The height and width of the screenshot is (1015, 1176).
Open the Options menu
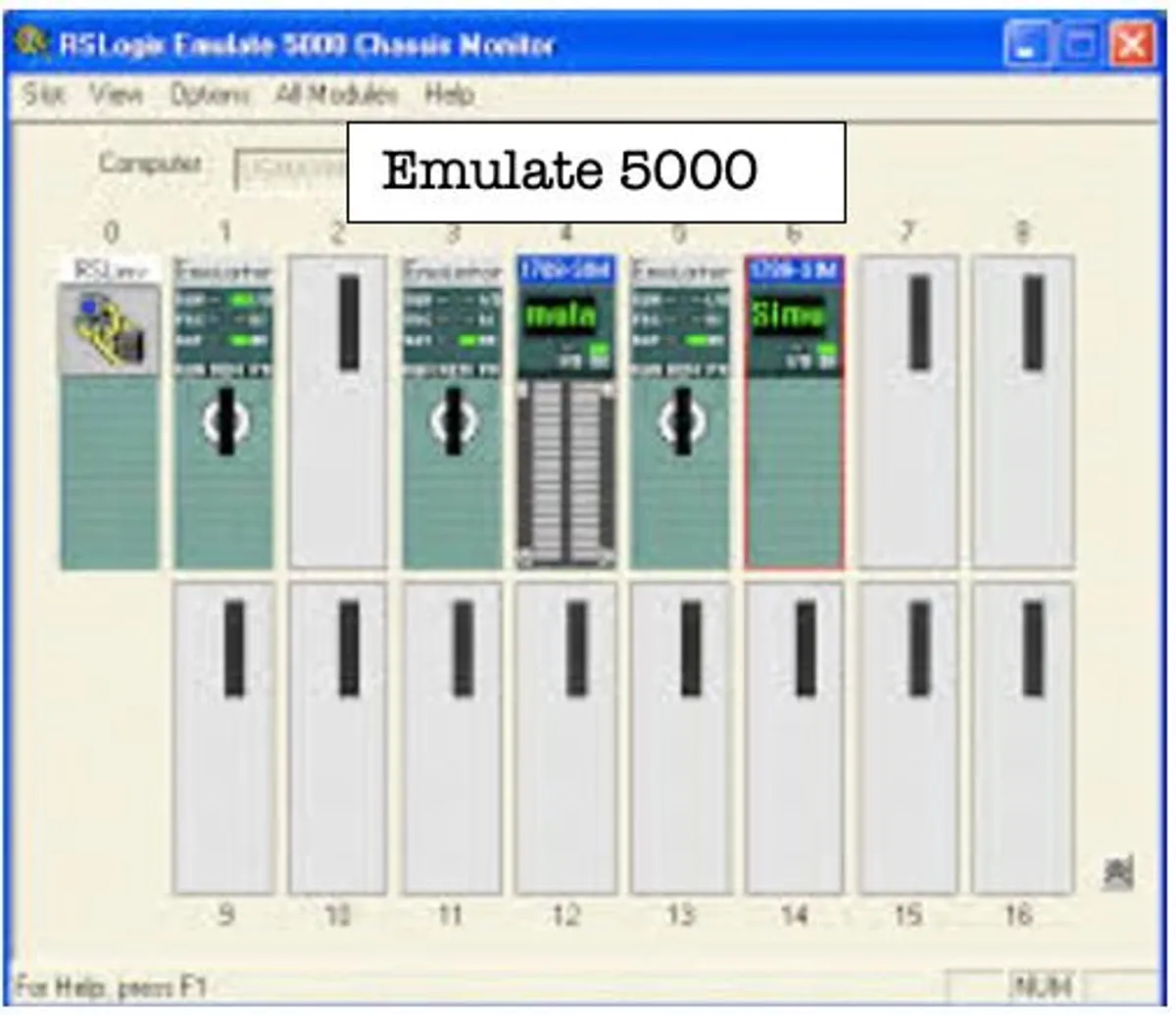tap(210, 95)
